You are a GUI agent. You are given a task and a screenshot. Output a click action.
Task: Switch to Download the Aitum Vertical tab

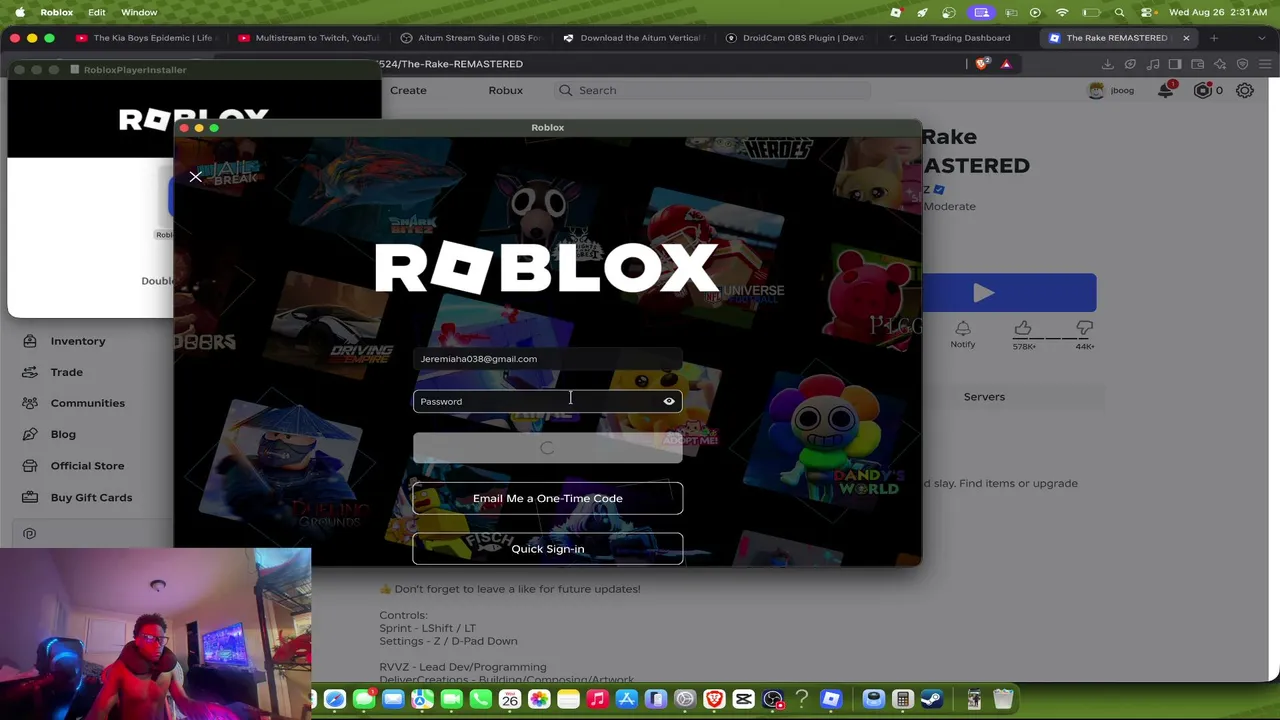click(x=634, y=38)
